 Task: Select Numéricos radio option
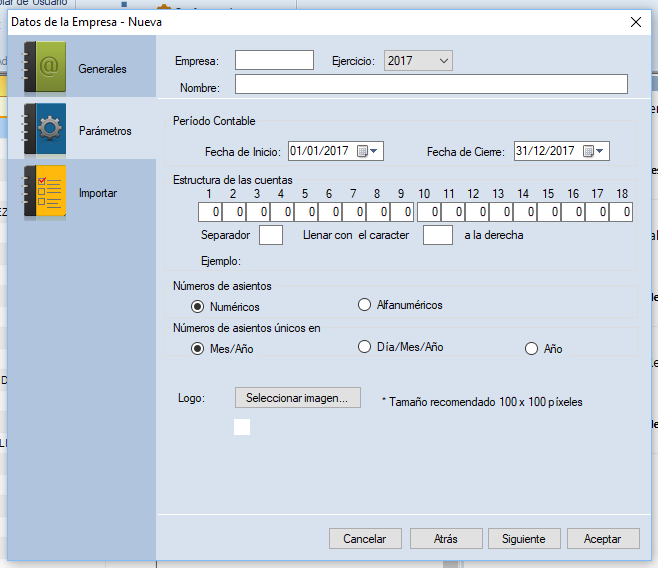click(197, 307)
